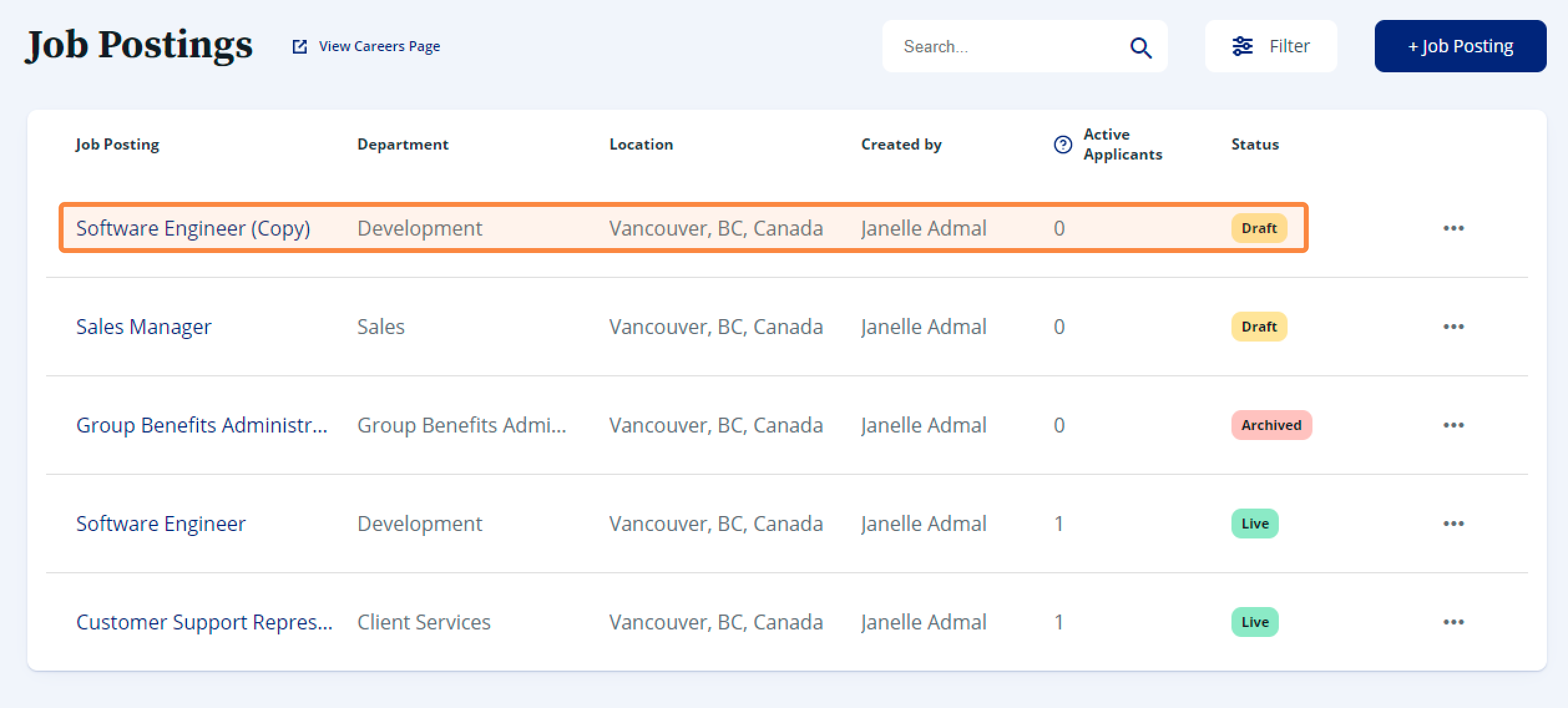Open more options for Group Benefits Administrator row
The width and height of the screenshot is (1568, 708).
pos(1453,425)
